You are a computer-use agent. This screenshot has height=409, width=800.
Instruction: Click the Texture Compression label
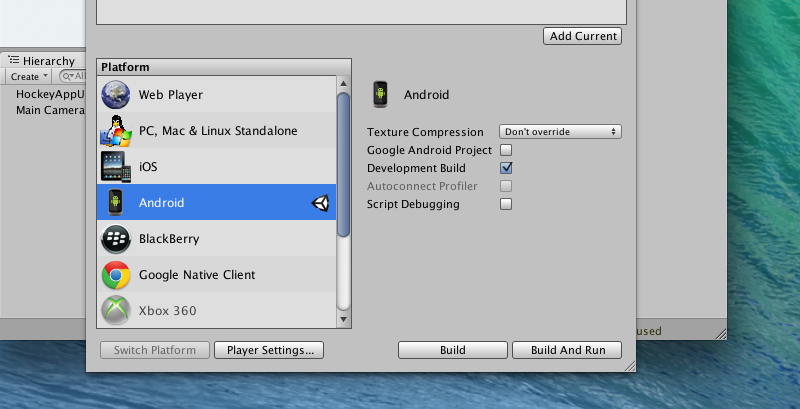425,132
